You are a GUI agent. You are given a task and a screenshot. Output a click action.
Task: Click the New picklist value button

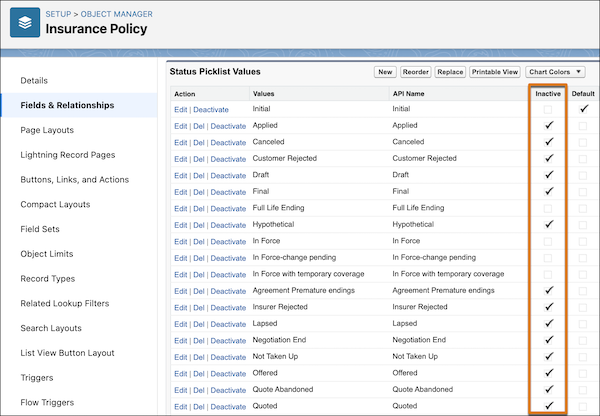click(385, 72)
